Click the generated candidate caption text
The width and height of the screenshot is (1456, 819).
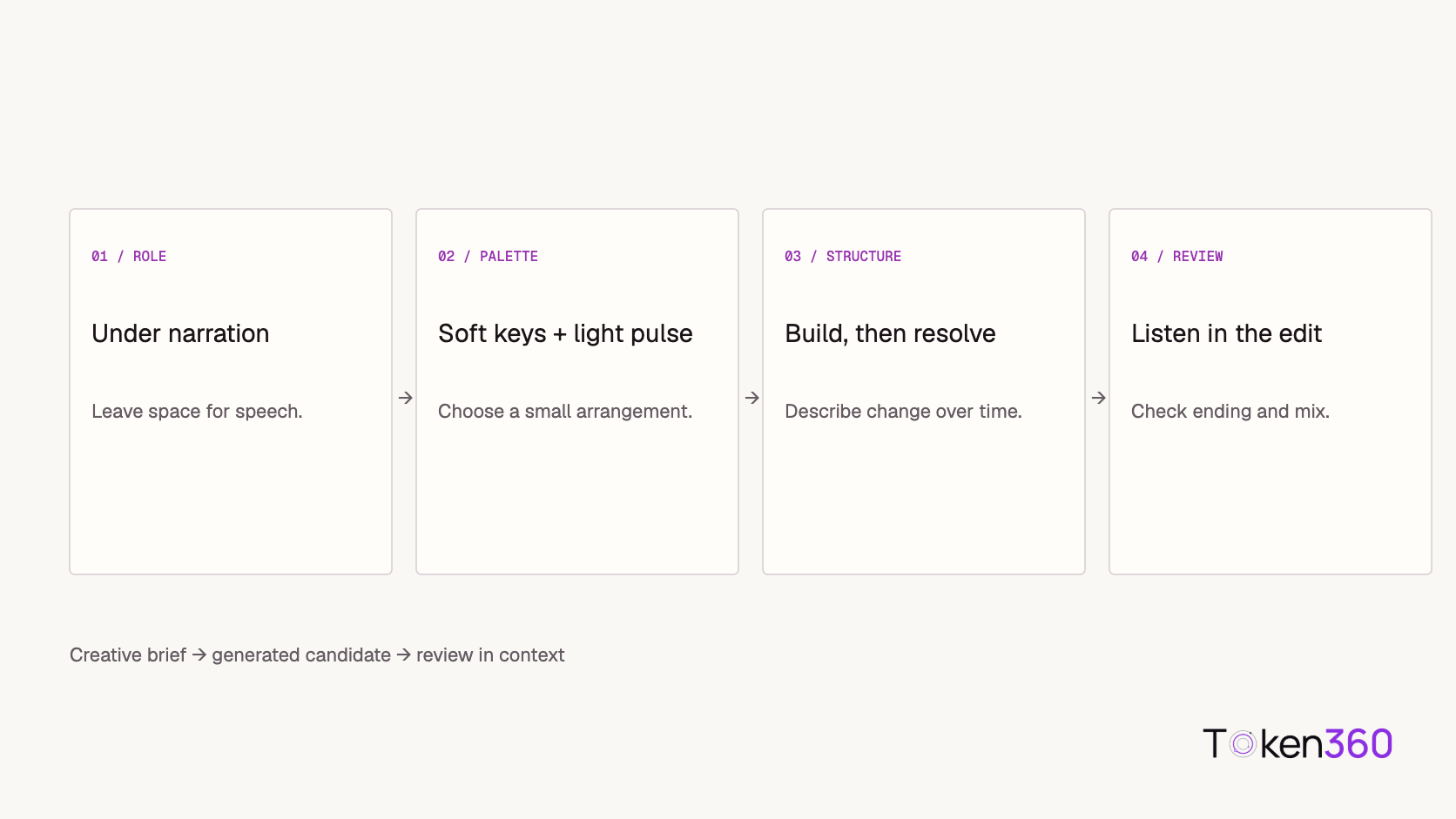click(x=301, y=655)
